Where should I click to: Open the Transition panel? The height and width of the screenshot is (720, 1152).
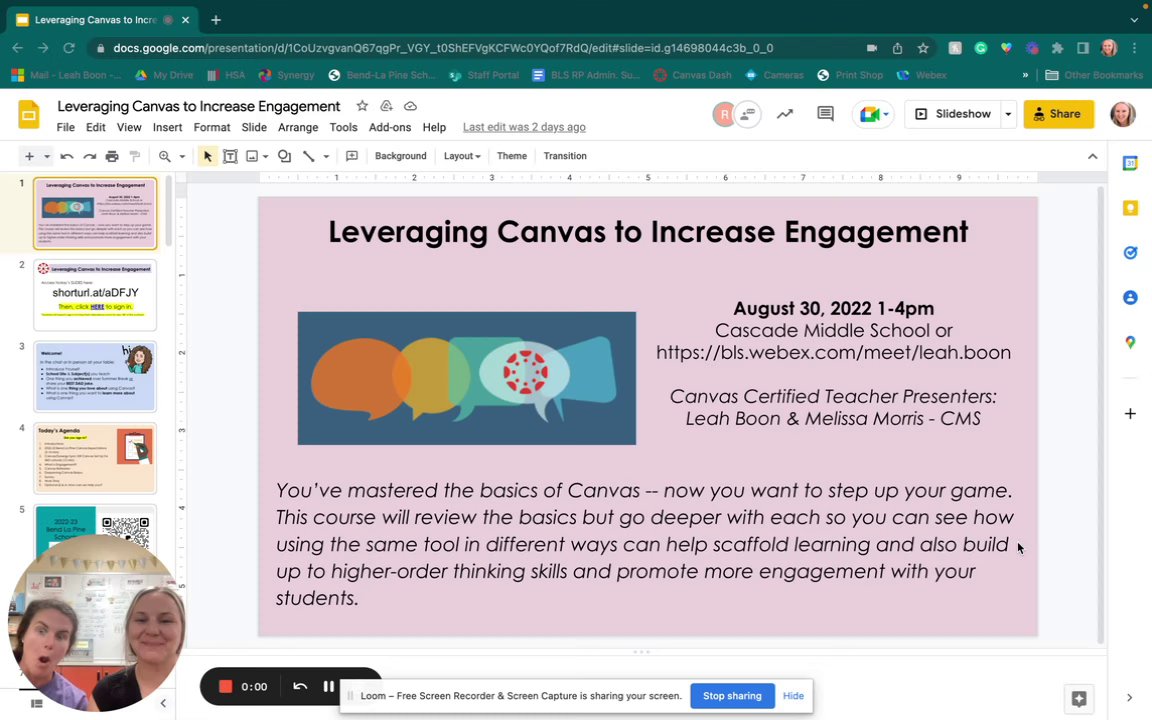tap(565, 156)
